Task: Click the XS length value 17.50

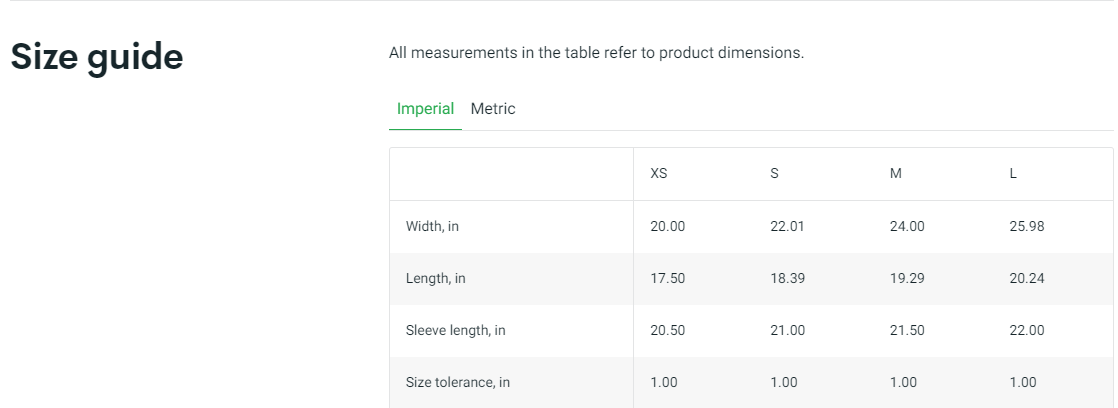Action: pos(667,279)
